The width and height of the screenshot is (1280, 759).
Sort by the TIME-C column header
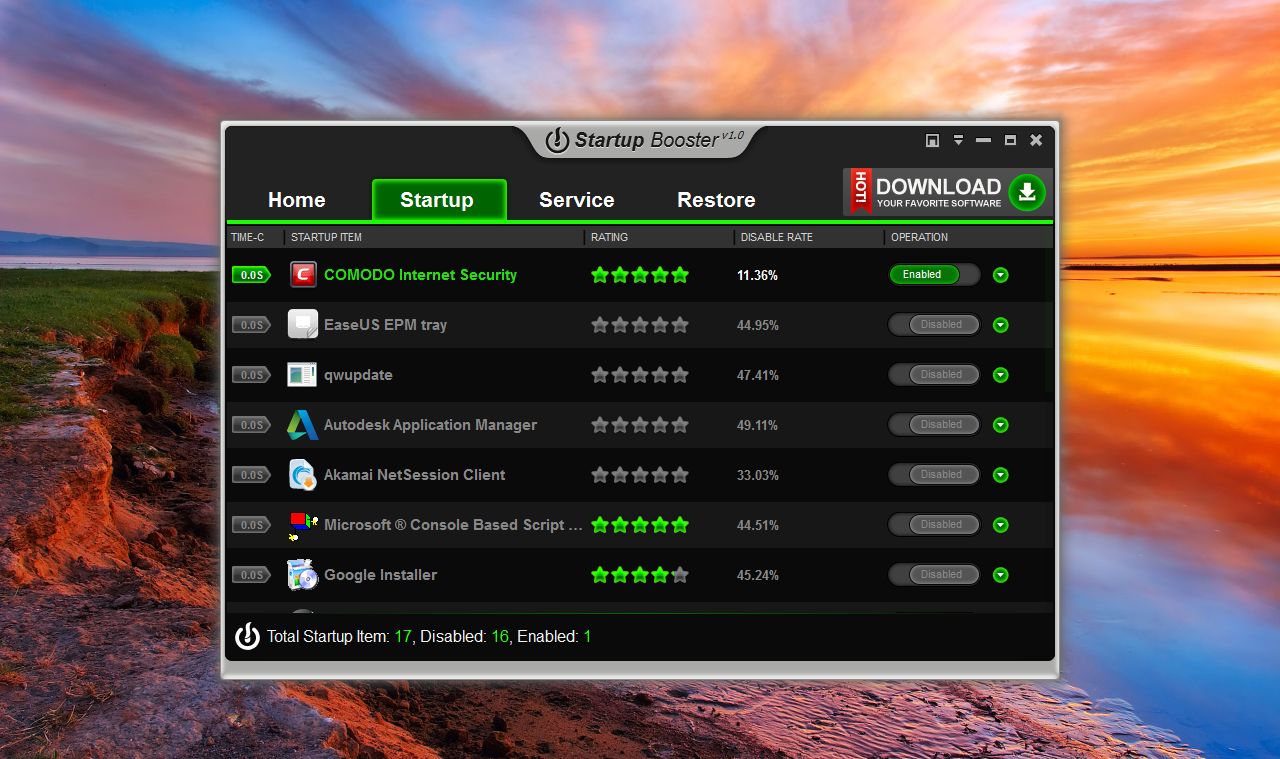coord(247,237)
